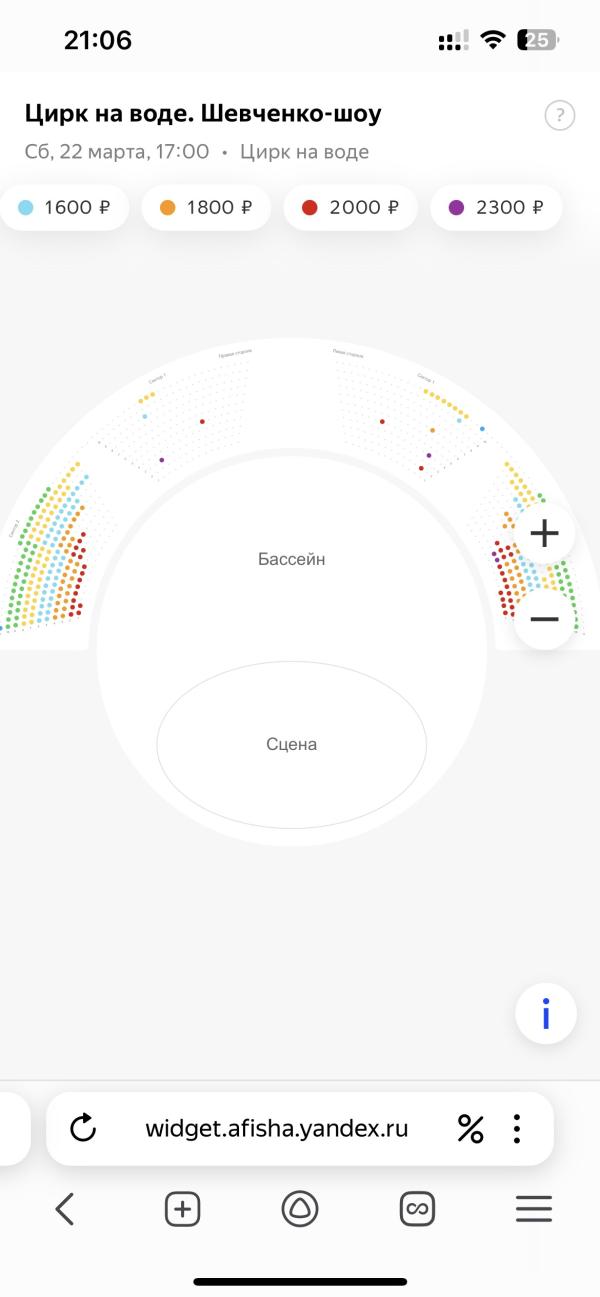Go back with the browser arrow

[65, 1210]
